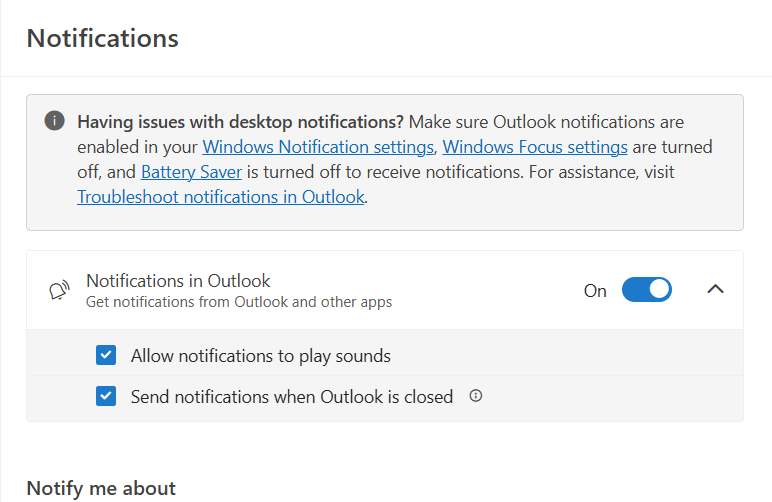Open the Windows Notification settings link
Image resolution: width=772 pixels, height=502 pixels.
318,147
